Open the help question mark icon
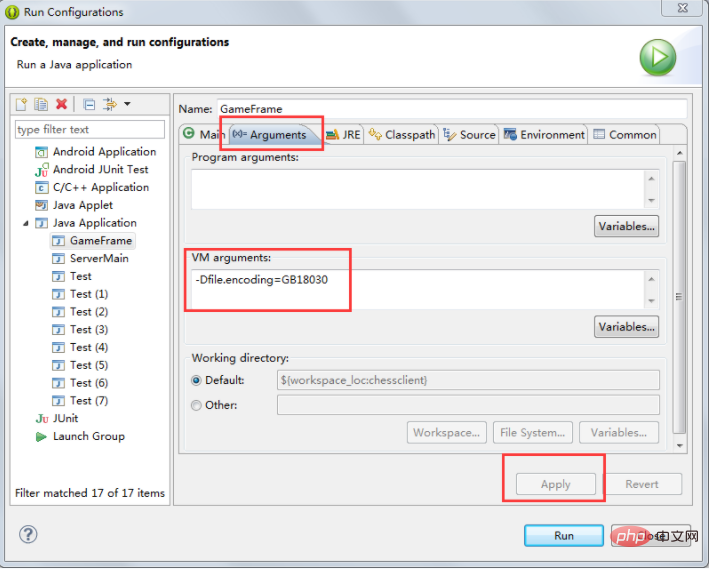Screen dimensions: 709x569 (x=28, y=535)
